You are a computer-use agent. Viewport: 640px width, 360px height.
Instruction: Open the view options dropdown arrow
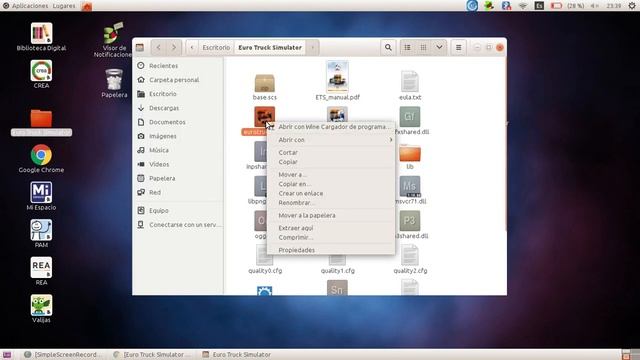tap(439, 47)
